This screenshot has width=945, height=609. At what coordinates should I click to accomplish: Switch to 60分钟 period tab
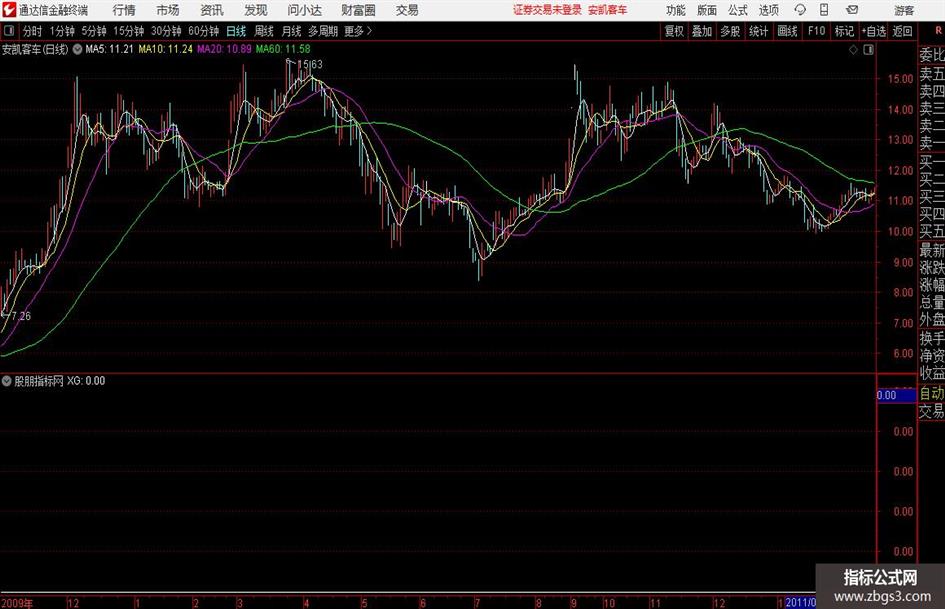coord(203,31)
